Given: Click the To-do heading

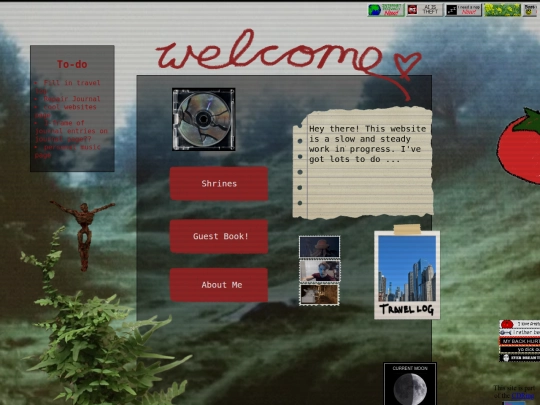Looking at the screenshot, I should click(72, 64).
